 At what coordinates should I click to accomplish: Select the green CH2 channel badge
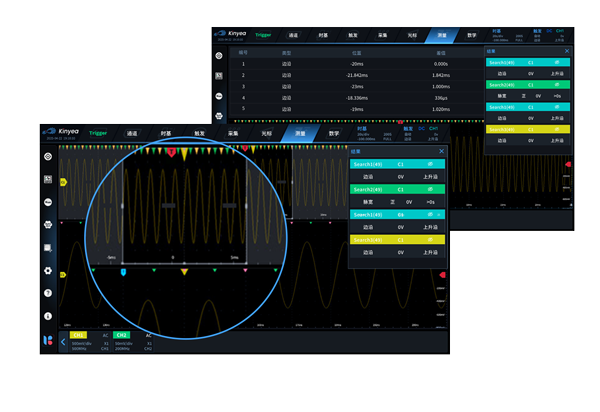121,335
